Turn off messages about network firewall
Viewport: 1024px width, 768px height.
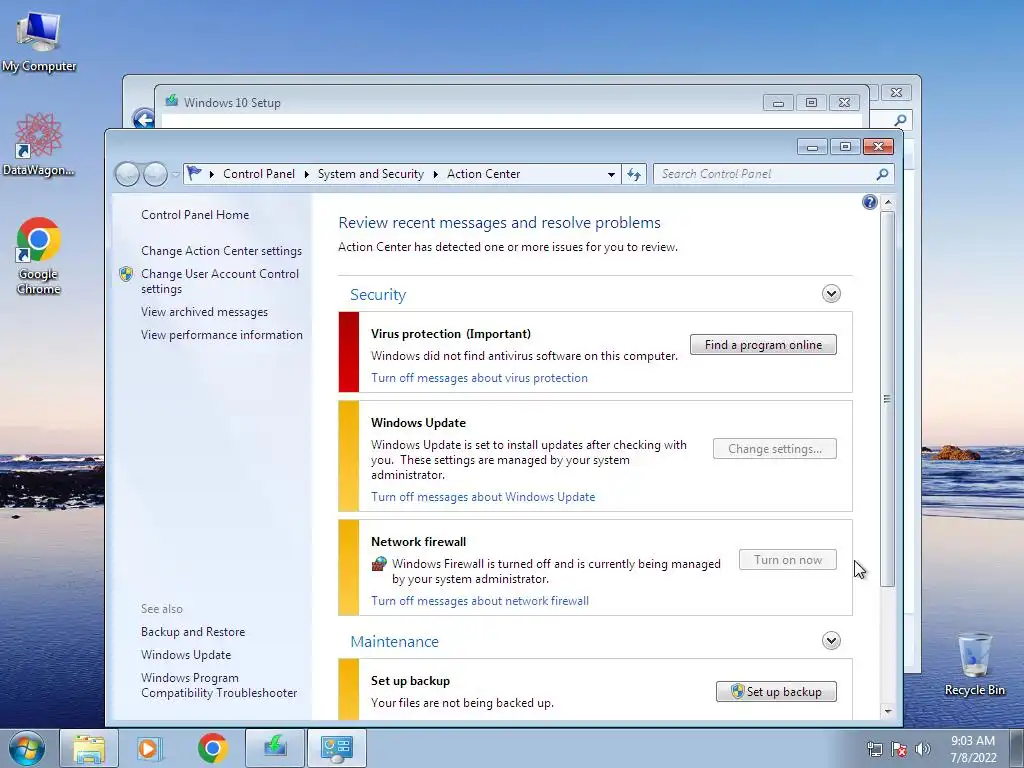pyautogui.click(x=480, y=601)
